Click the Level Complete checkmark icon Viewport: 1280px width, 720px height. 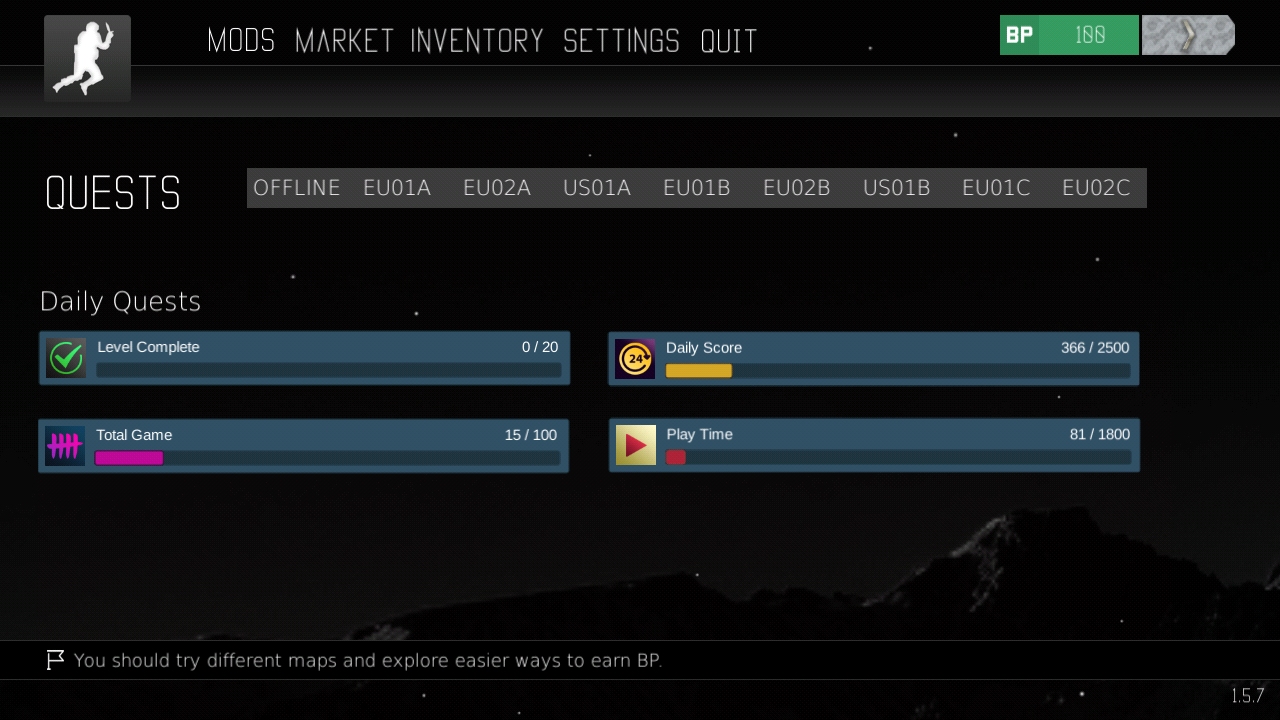click(x=66, y=358)
